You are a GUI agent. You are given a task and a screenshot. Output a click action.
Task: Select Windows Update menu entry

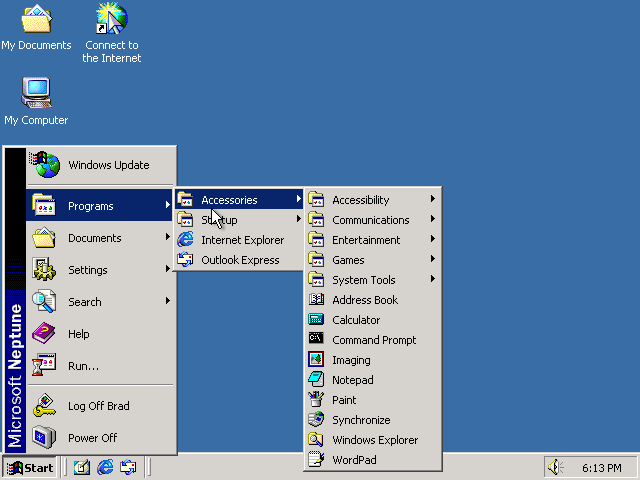tap(101, 165)
